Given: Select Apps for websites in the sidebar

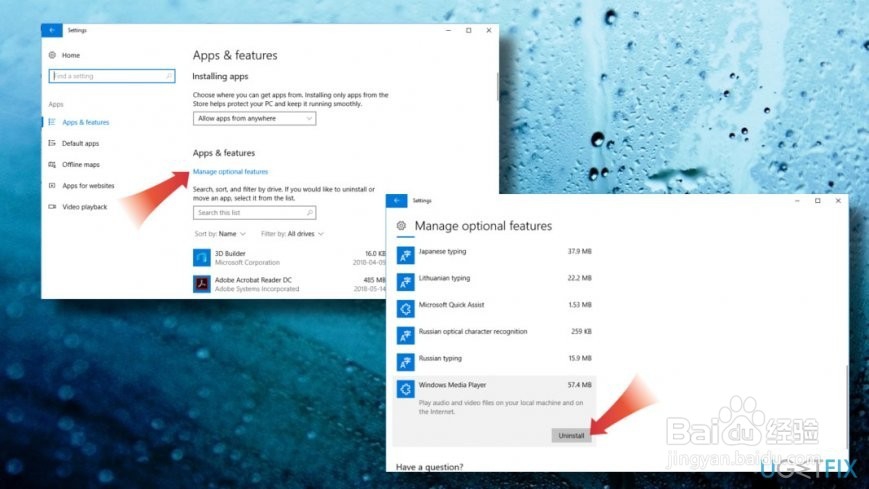Looking at the screenshot, I should coord(88,185).
